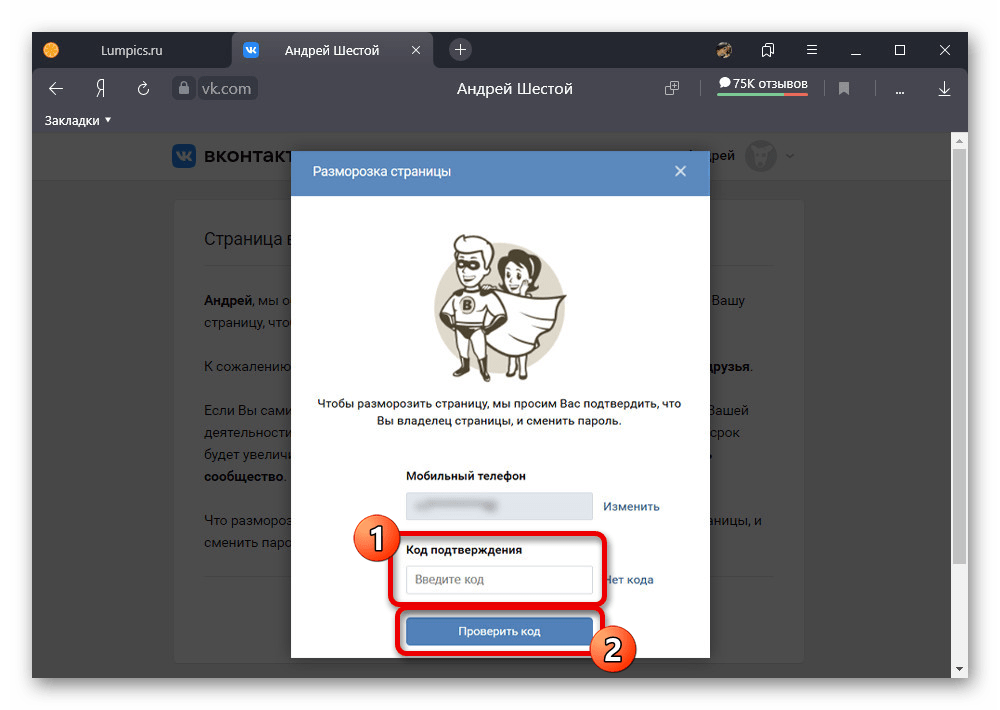Screen dimensions: 1000x710
Task: Click the browser back arrow
Action: click(56, 89)
